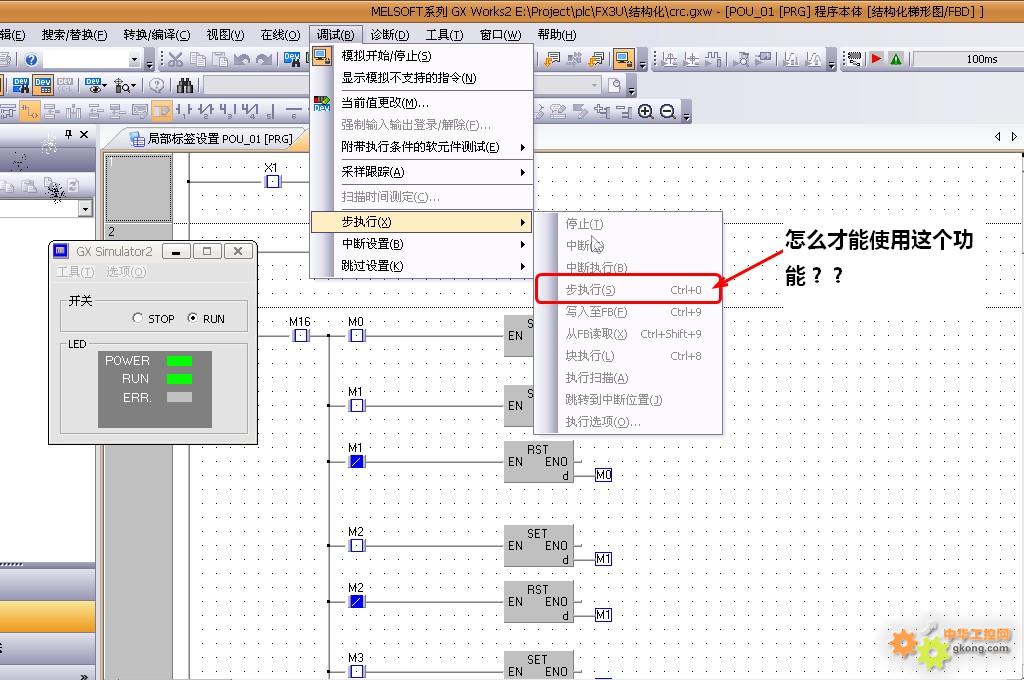This screenshot has width=1024, height=680.
Task: Click the Paste icon in main toolbar
Action: [x=220, y=60]
